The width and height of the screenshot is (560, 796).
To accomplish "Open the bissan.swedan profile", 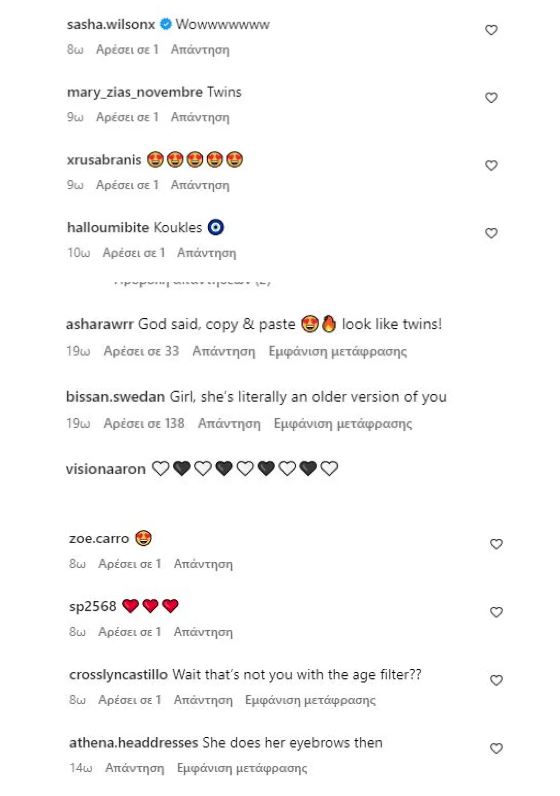I will tap(115, 396).
